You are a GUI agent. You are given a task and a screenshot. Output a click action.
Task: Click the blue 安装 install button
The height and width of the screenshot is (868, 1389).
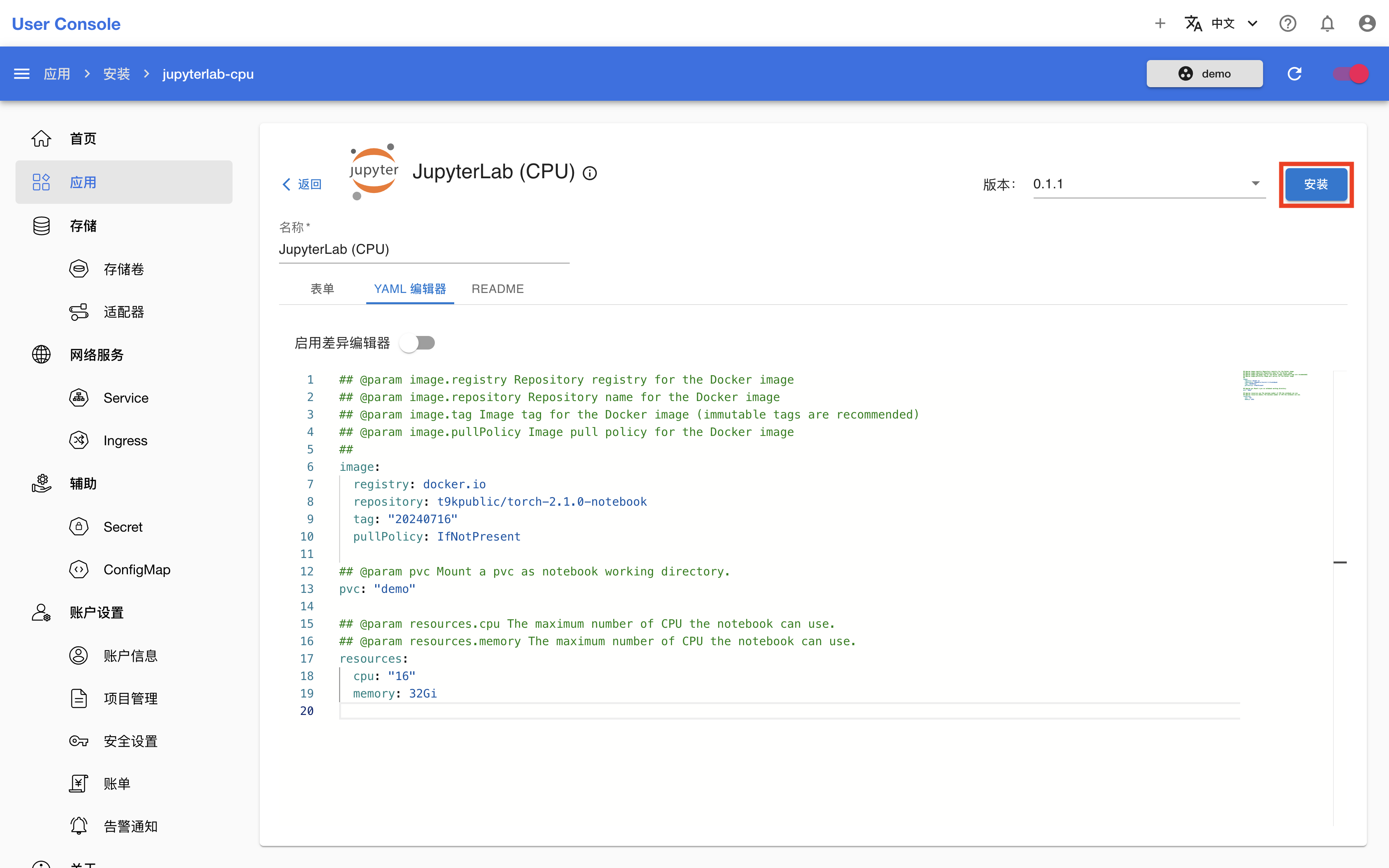pyautogui.click(x=1315, y=184)
